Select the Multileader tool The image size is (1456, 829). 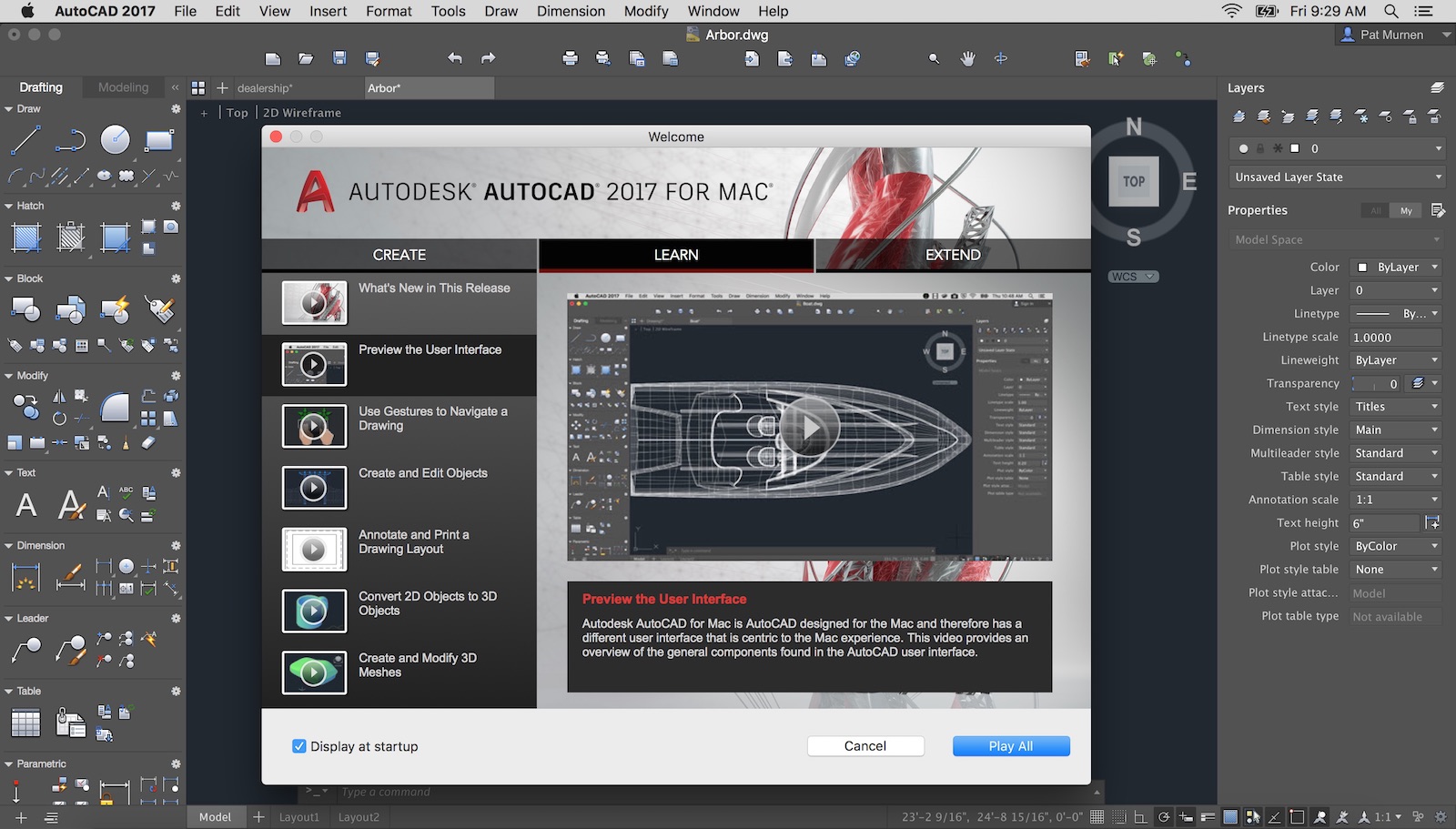pos(25,650)
